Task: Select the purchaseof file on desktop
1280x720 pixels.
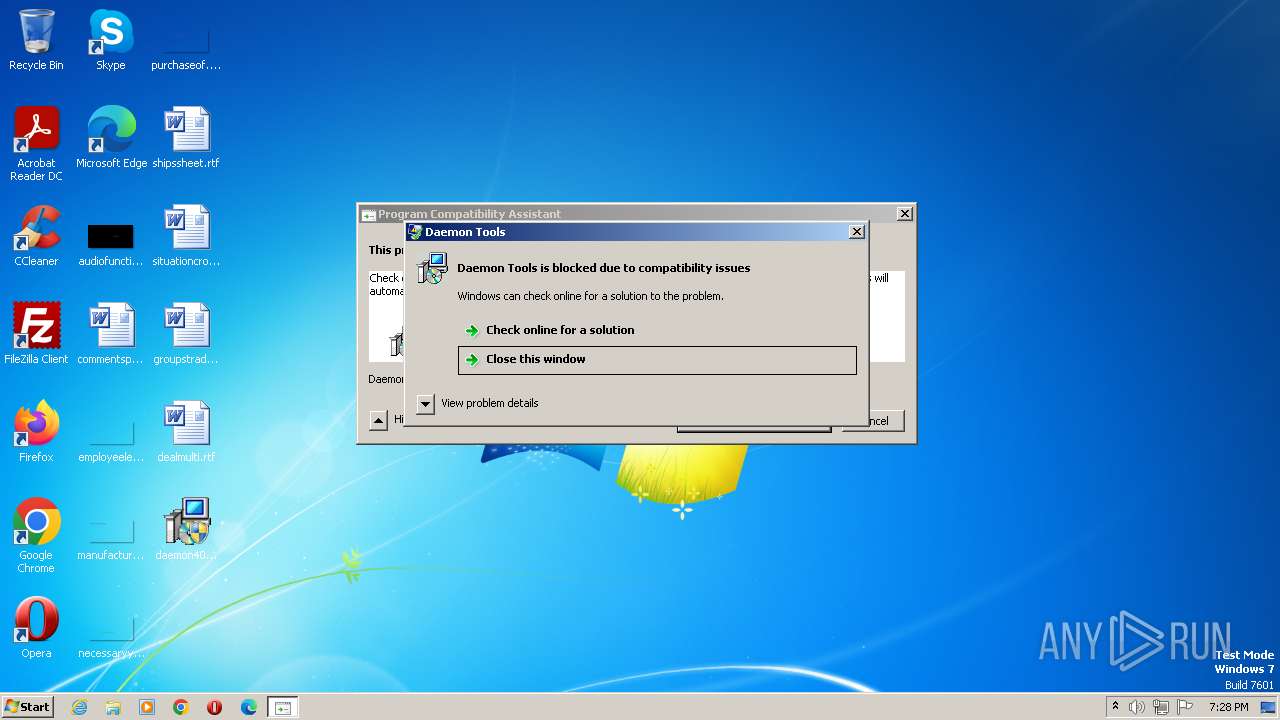Action: 185,40
